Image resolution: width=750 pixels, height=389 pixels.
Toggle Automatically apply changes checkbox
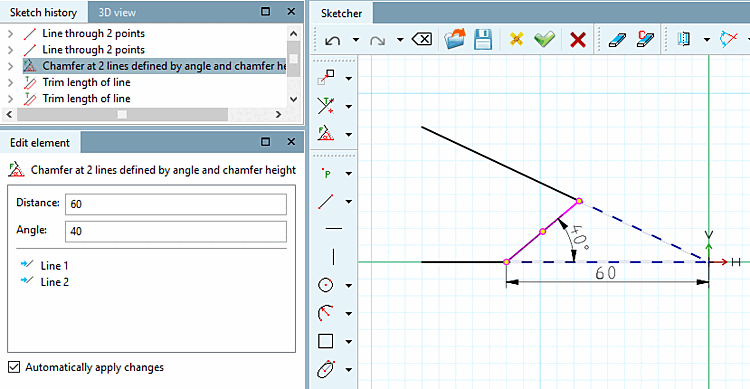pos(14,367)
